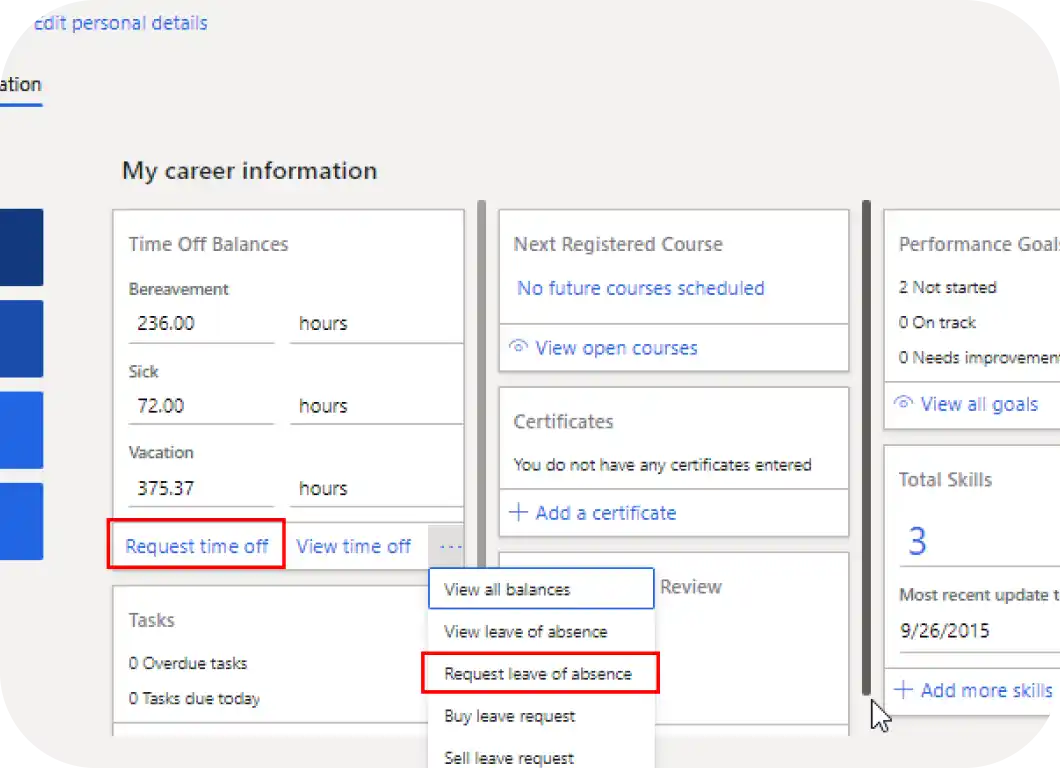1060x768 pixels.
Task: Click the plus icon to add more skills
Action: (x=904, y=690)
